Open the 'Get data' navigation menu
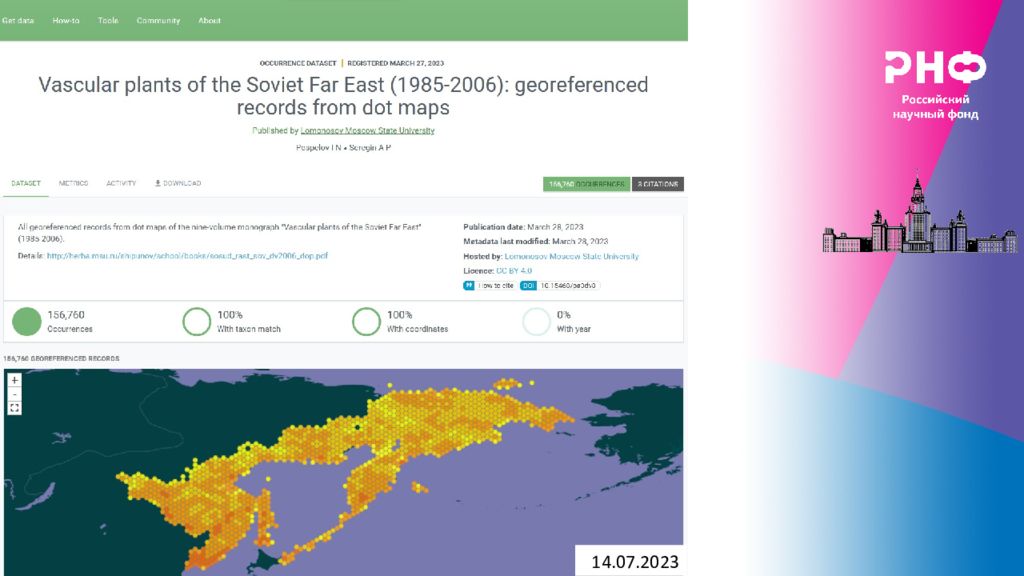The width and height of the screenshot is (1024, 576). [18, 20]
